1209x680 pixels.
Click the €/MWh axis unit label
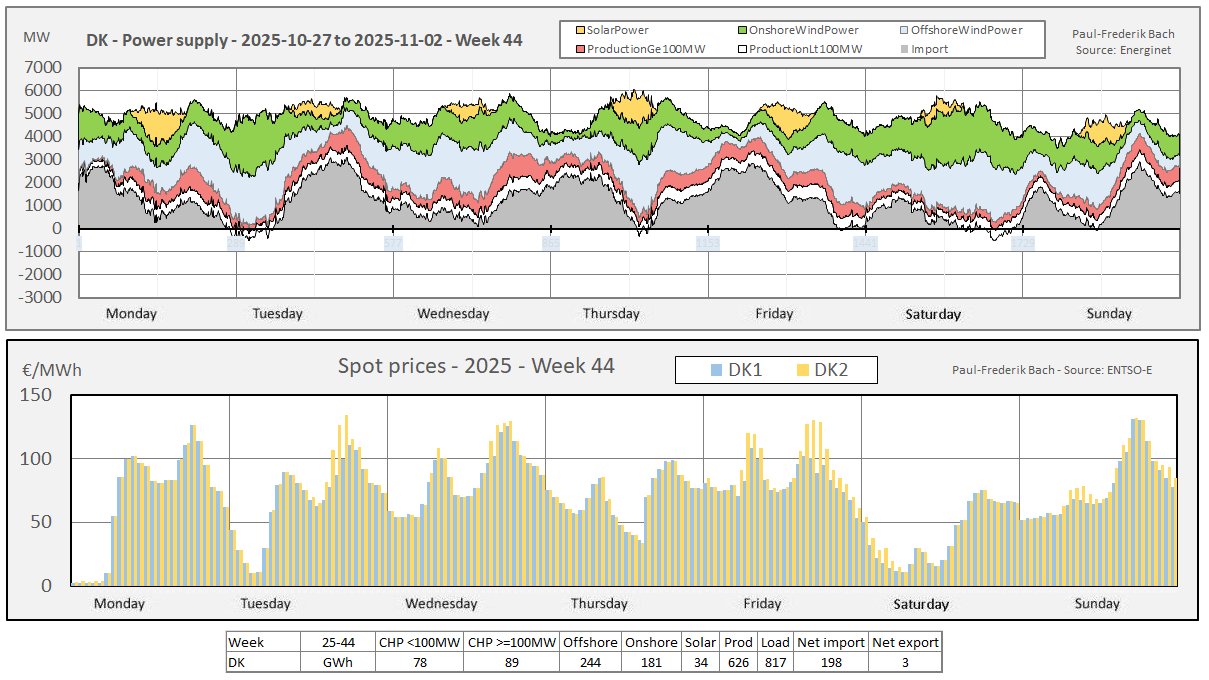(x=52, y=370)
